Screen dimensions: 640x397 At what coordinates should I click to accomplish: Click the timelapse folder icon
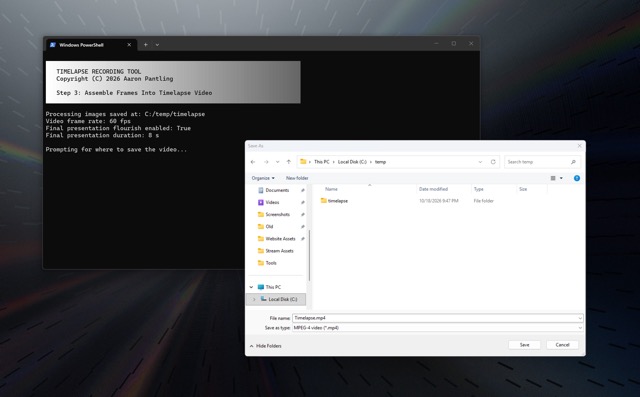[x=324, y=201]
